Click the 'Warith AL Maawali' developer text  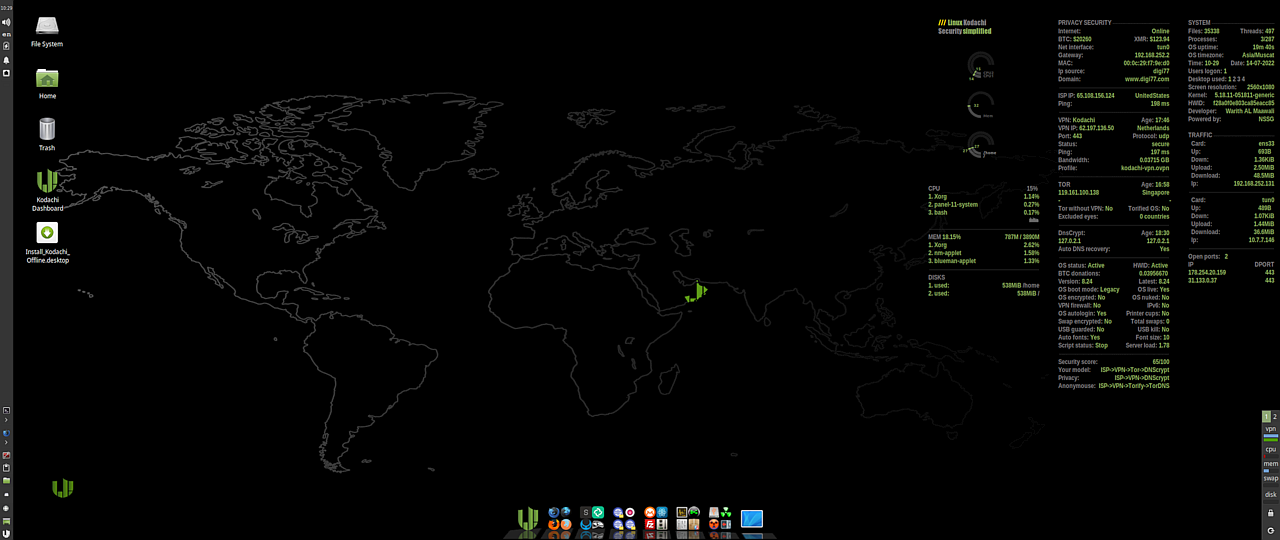pyautogui.click(x=1250, y=111)
